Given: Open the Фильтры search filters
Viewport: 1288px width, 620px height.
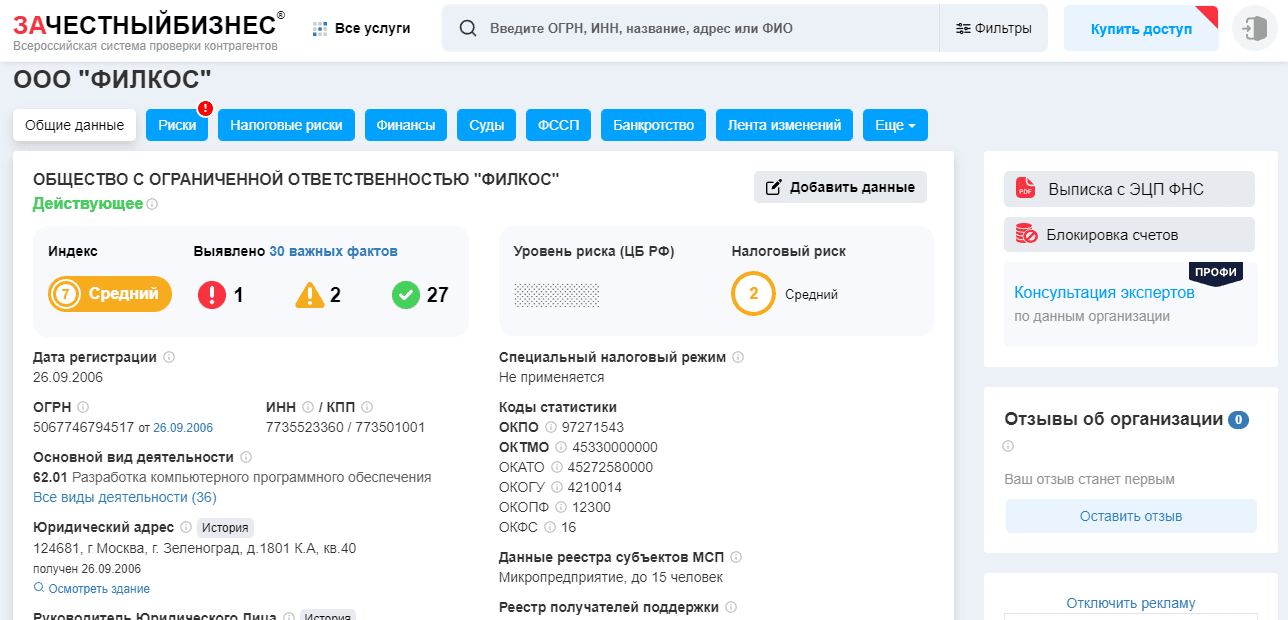Looking at the screenshot, I should [x=993, y=28].
